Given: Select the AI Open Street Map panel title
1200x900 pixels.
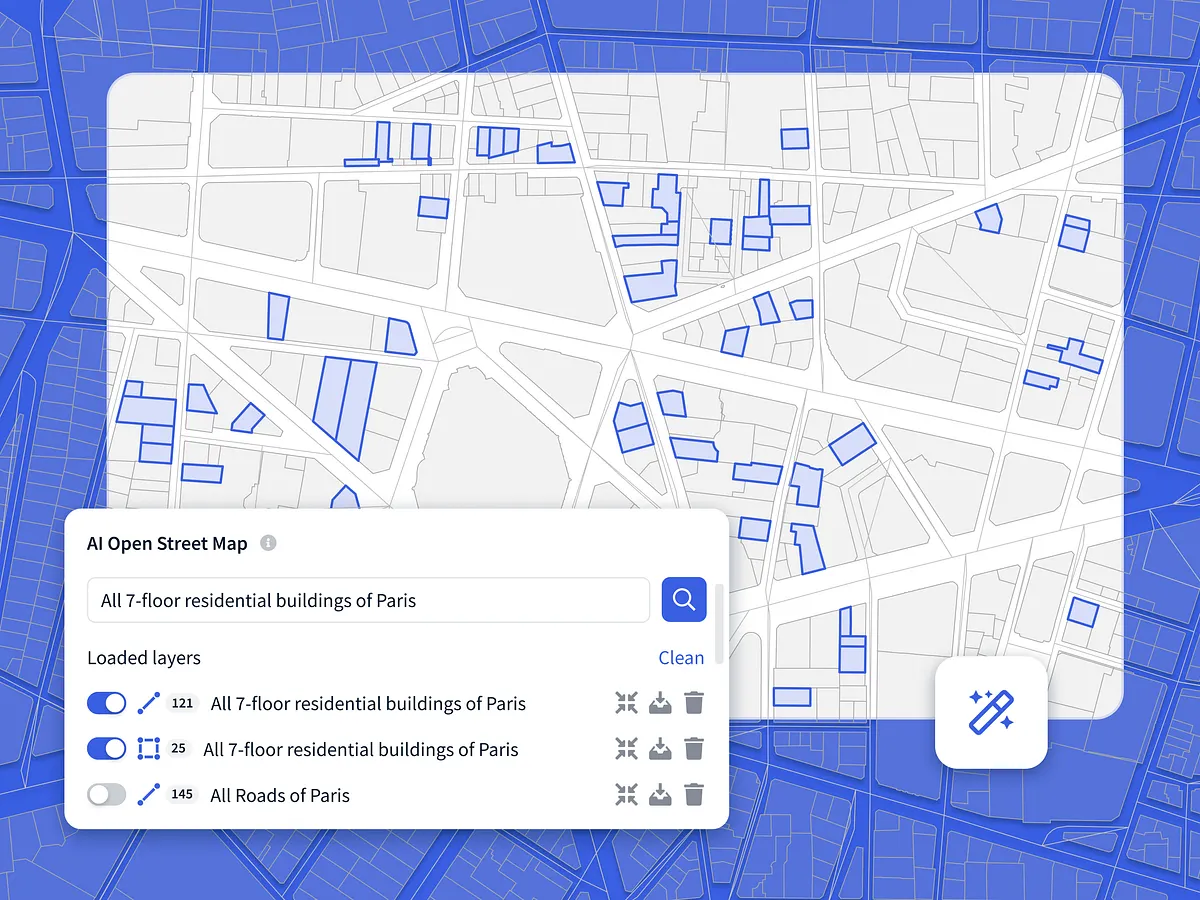Looking at the screenshot, I should click(167, 543).
